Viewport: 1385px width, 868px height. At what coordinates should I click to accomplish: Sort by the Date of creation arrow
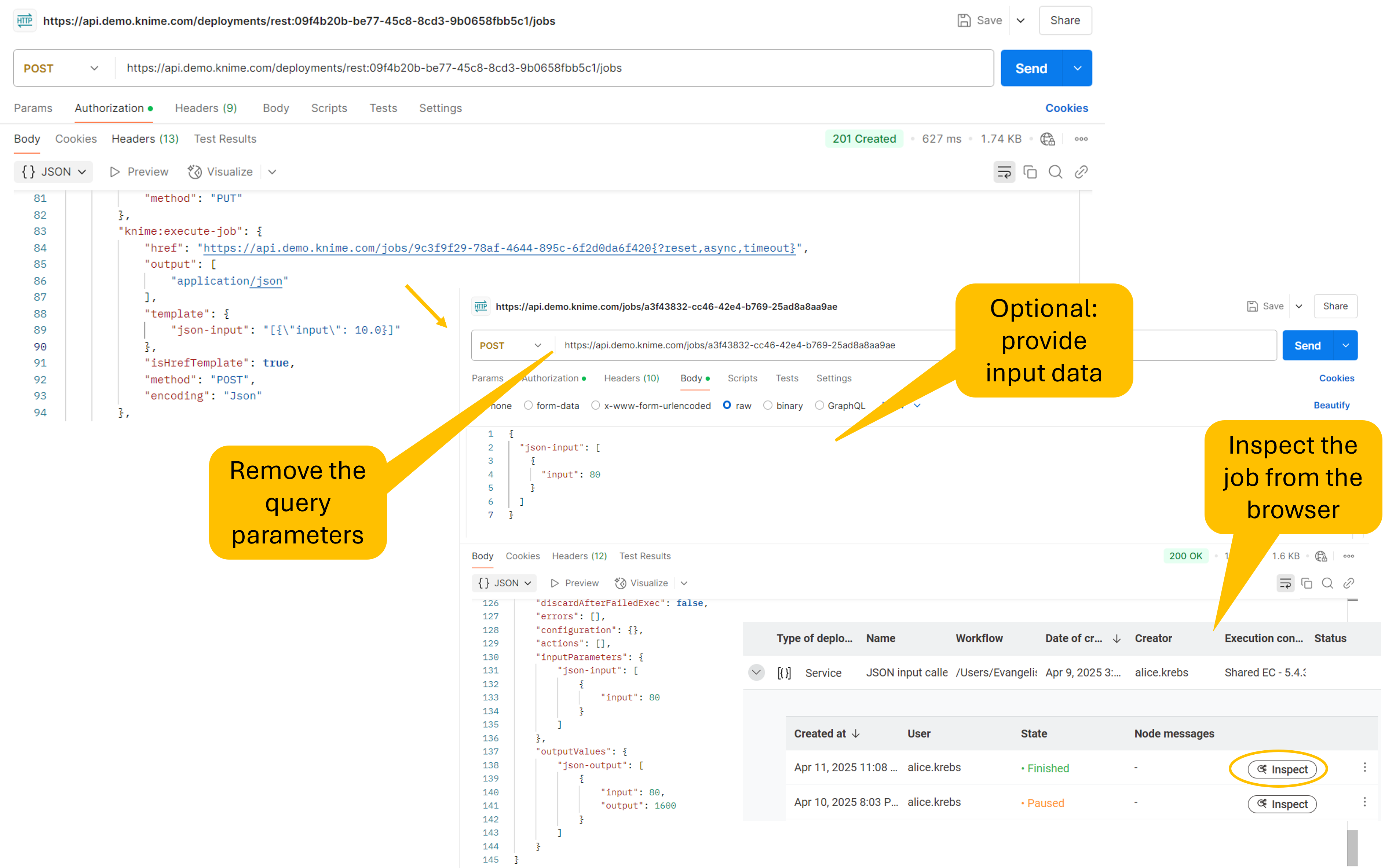tap(1117, 638)
